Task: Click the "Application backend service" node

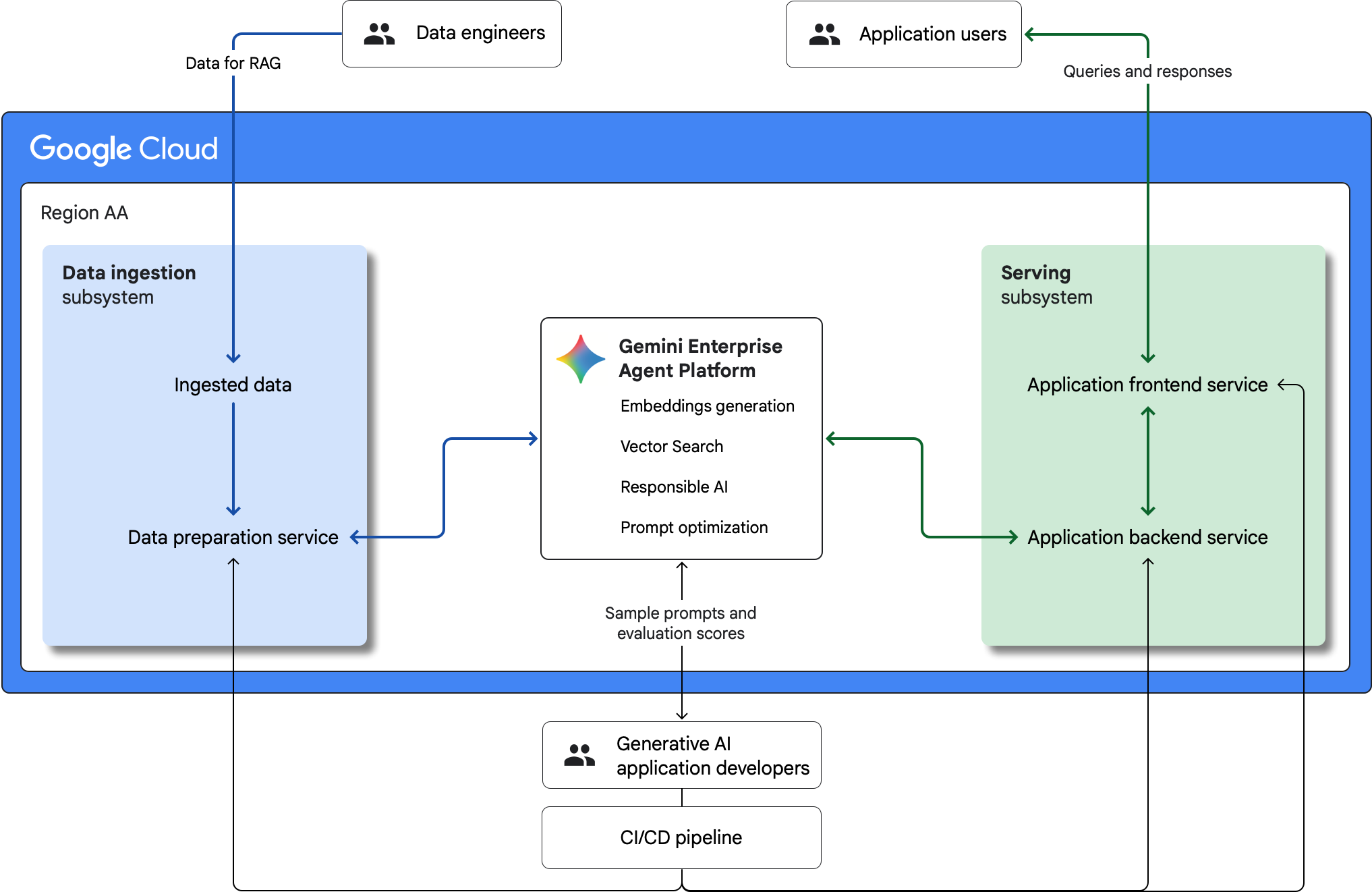Action: (x=1147, y=537)
